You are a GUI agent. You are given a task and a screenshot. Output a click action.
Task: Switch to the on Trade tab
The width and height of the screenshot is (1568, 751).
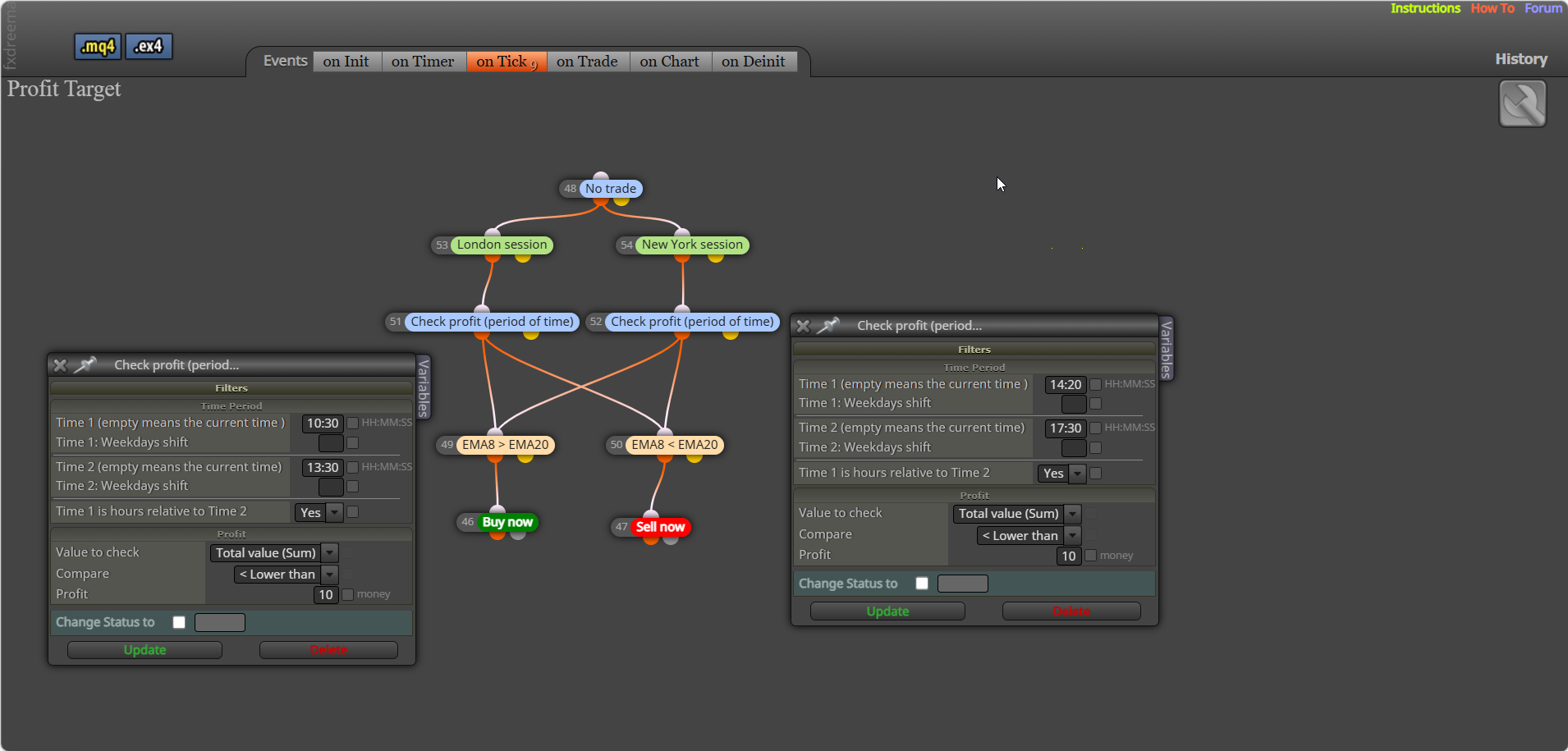tap(587, 62)
